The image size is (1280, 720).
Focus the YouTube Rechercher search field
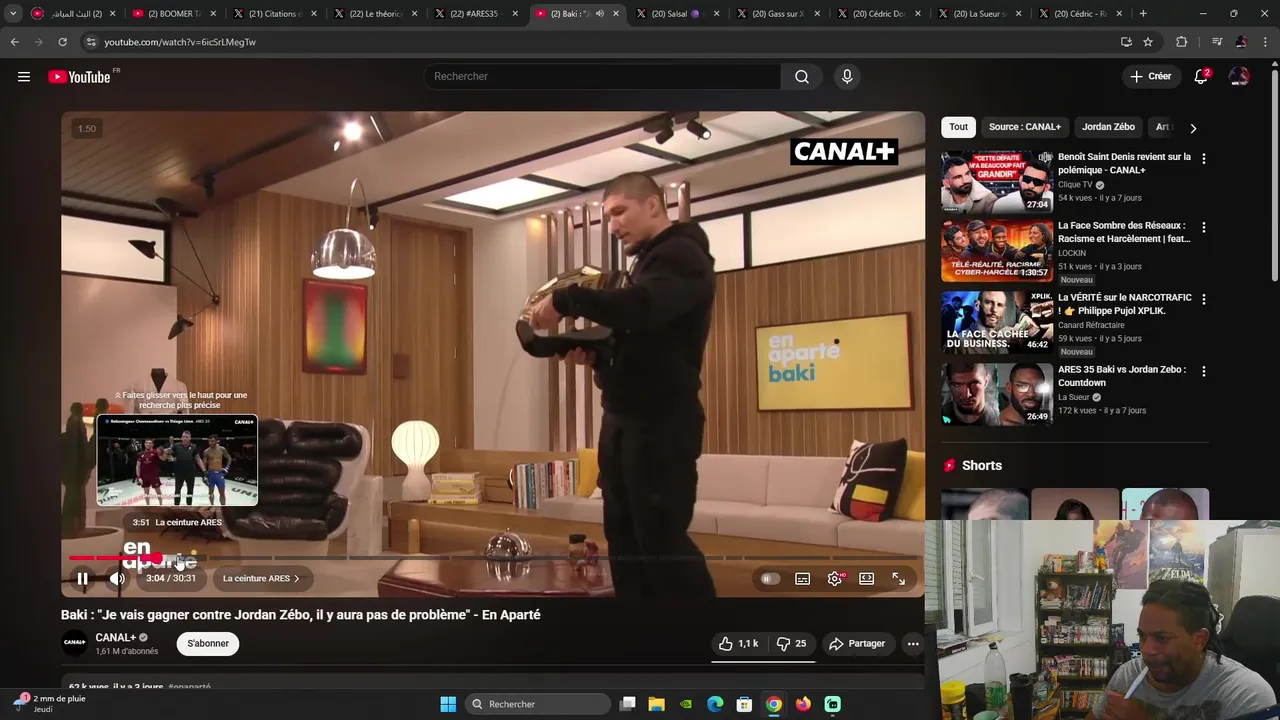[x=603, y=77]
